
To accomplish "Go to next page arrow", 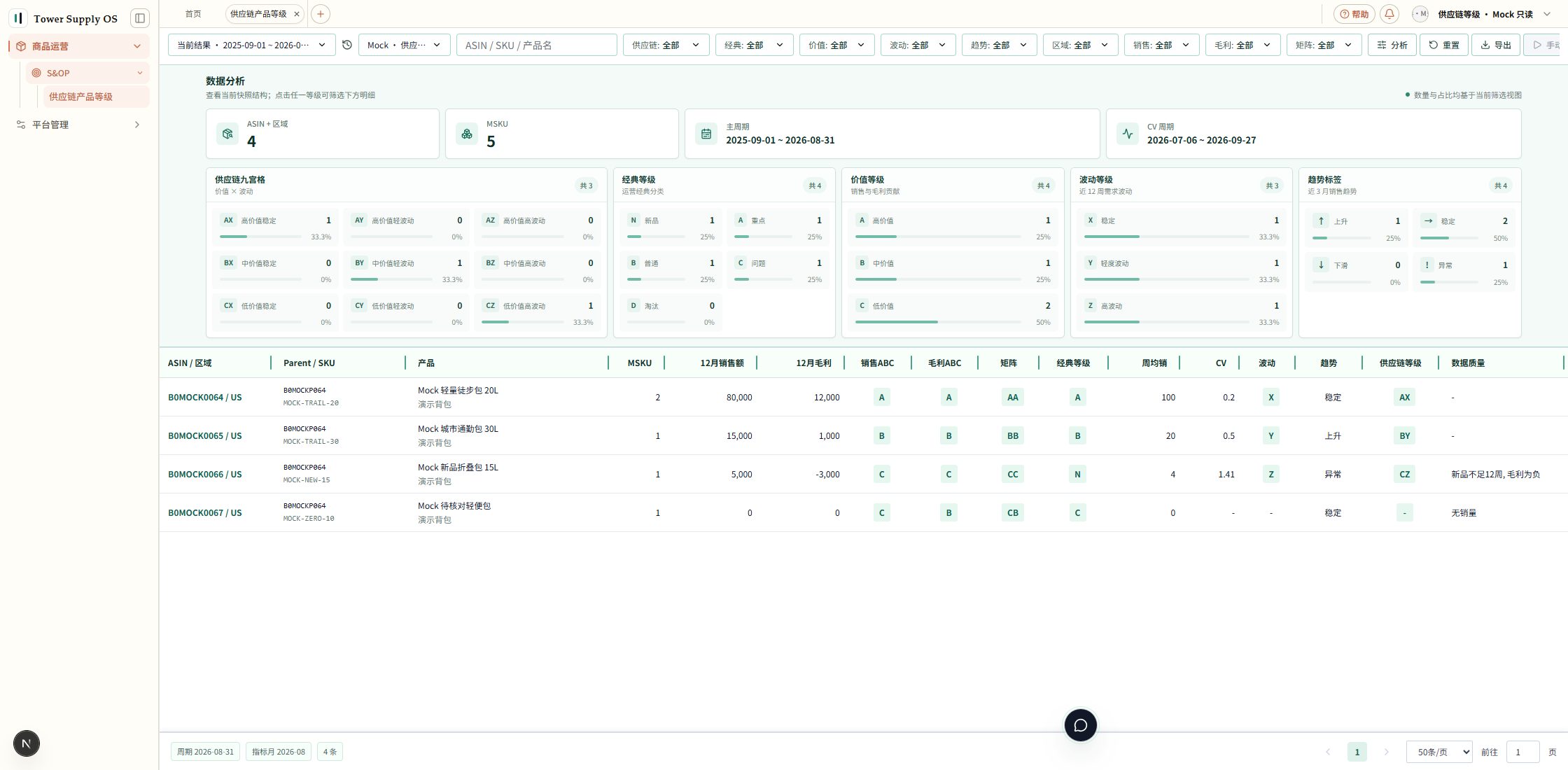I will point(1386,752).
